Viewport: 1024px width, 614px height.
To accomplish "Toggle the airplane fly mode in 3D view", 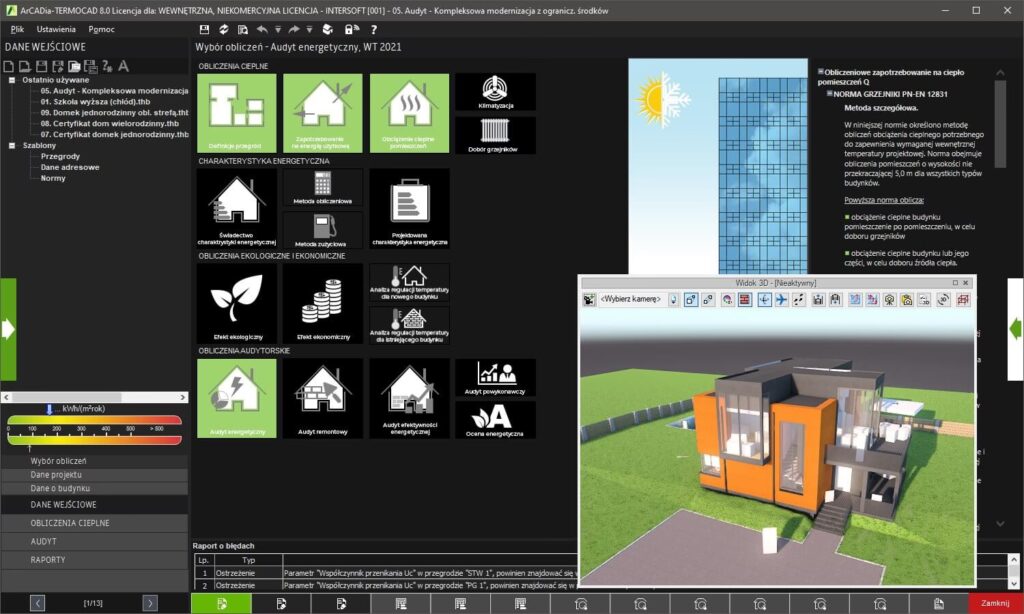I will click(x=781, y=300).
